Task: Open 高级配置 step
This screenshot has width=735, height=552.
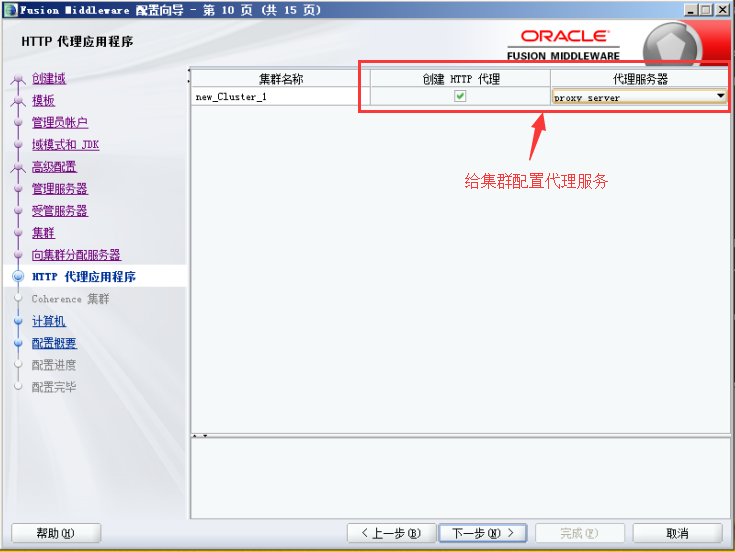Action: point(54,167)
